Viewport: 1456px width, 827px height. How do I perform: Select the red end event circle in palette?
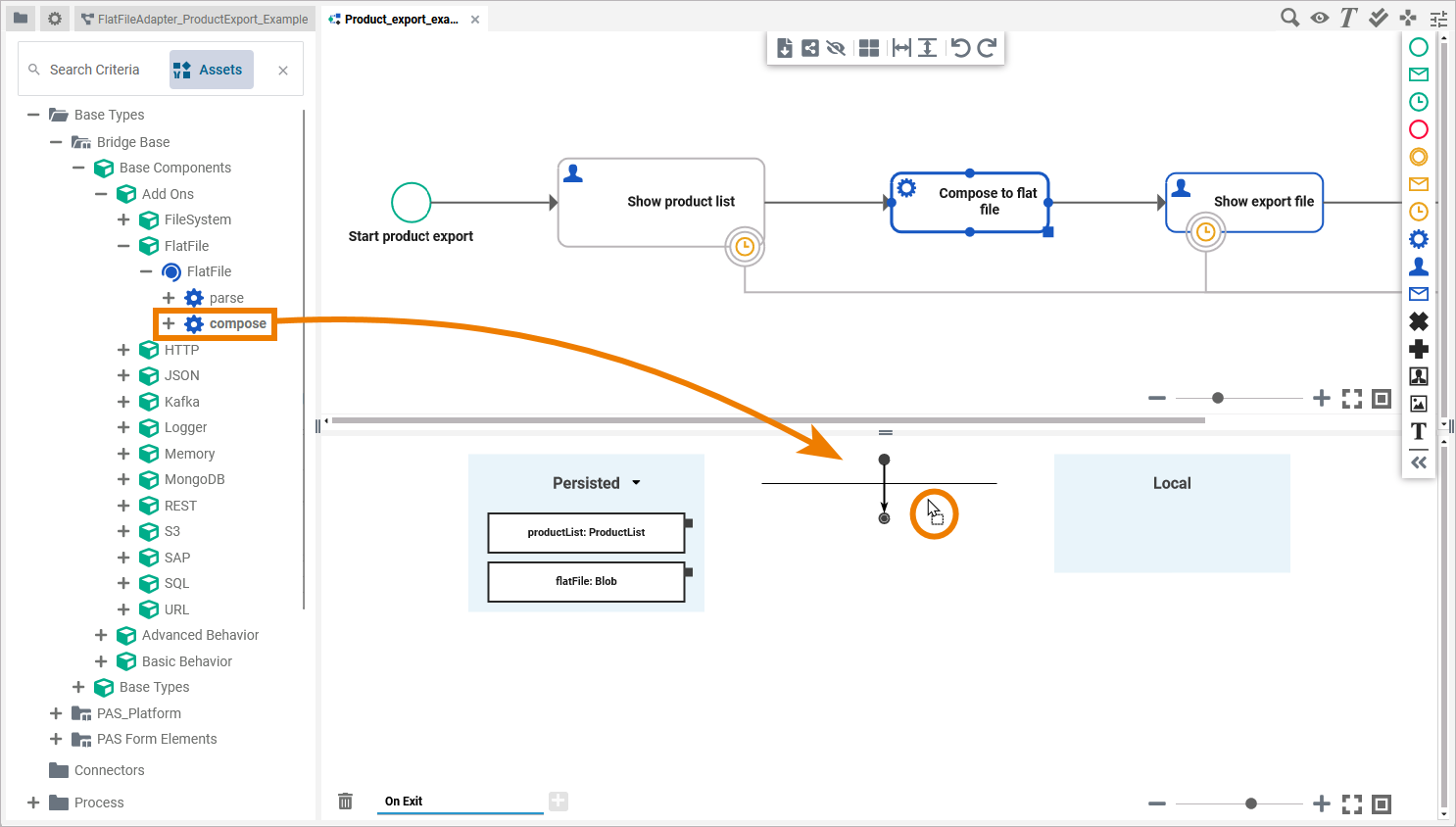tap(1418, 129)
